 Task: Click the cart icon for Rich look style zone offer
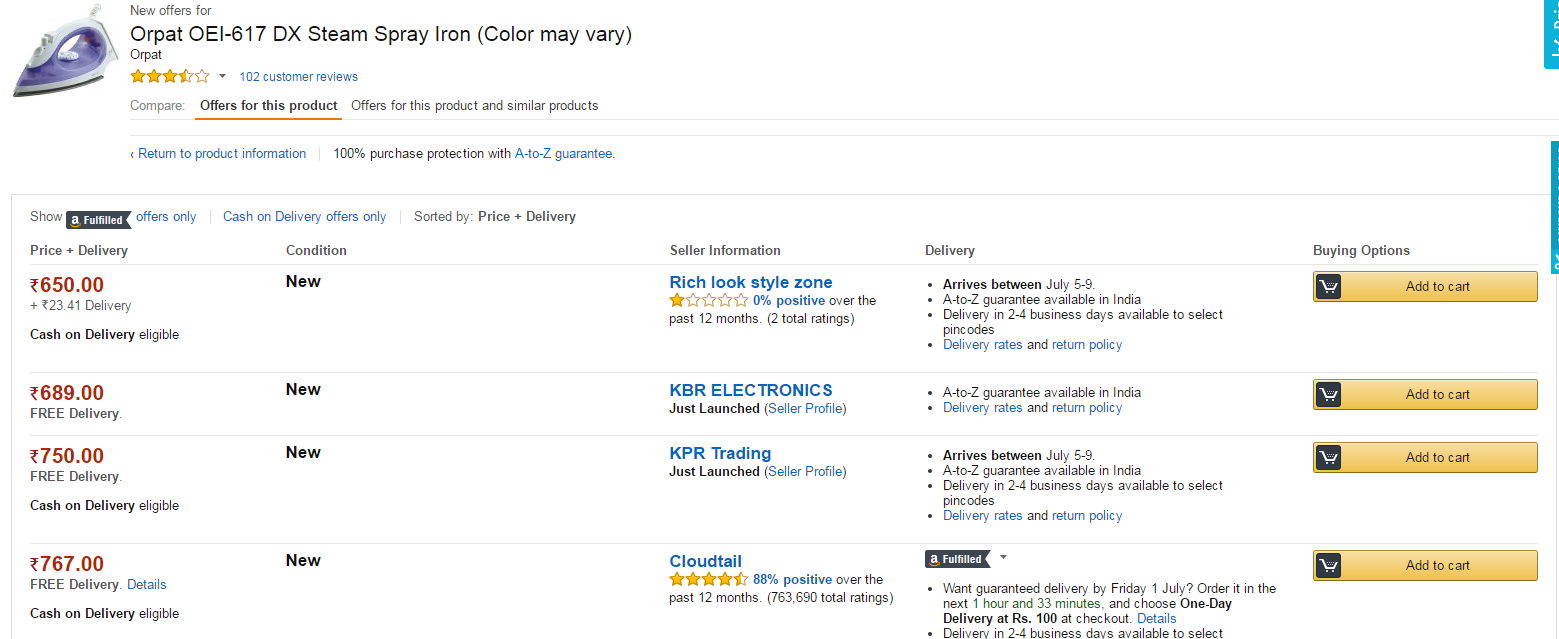pyautogui.click(x=1328, y=286)
